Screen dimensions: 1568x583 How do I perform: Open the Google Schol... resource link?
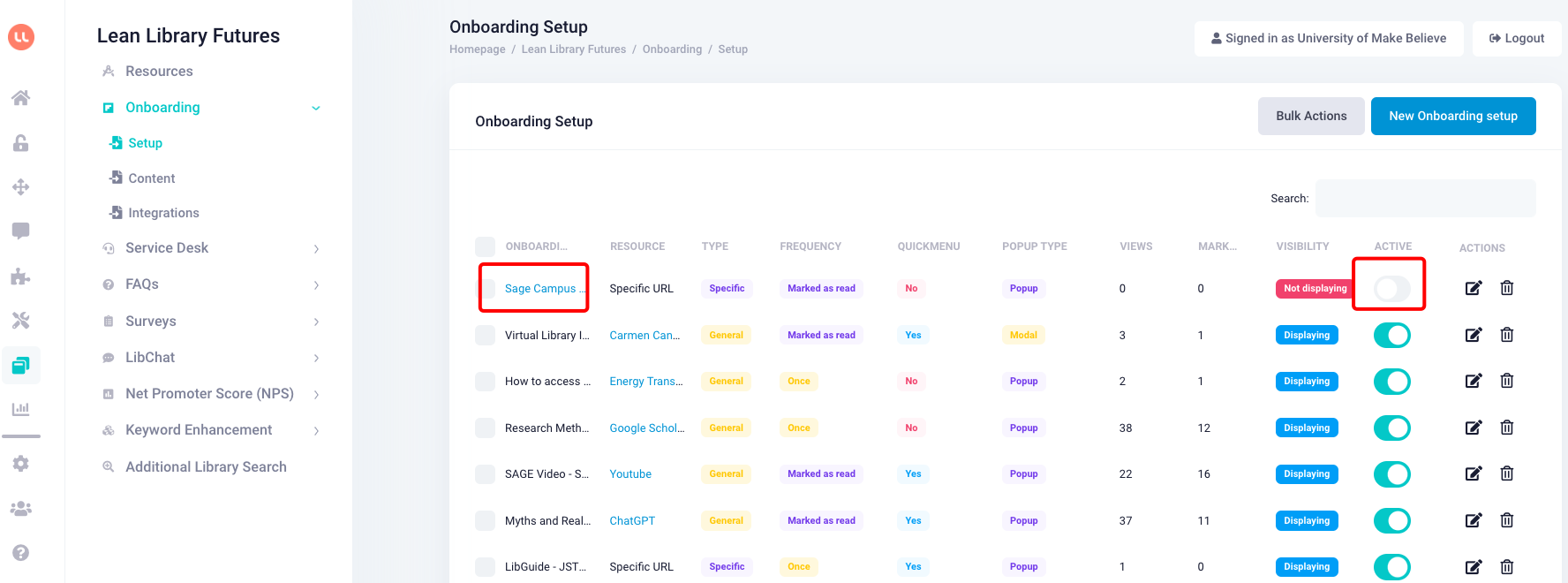(647, 428)
